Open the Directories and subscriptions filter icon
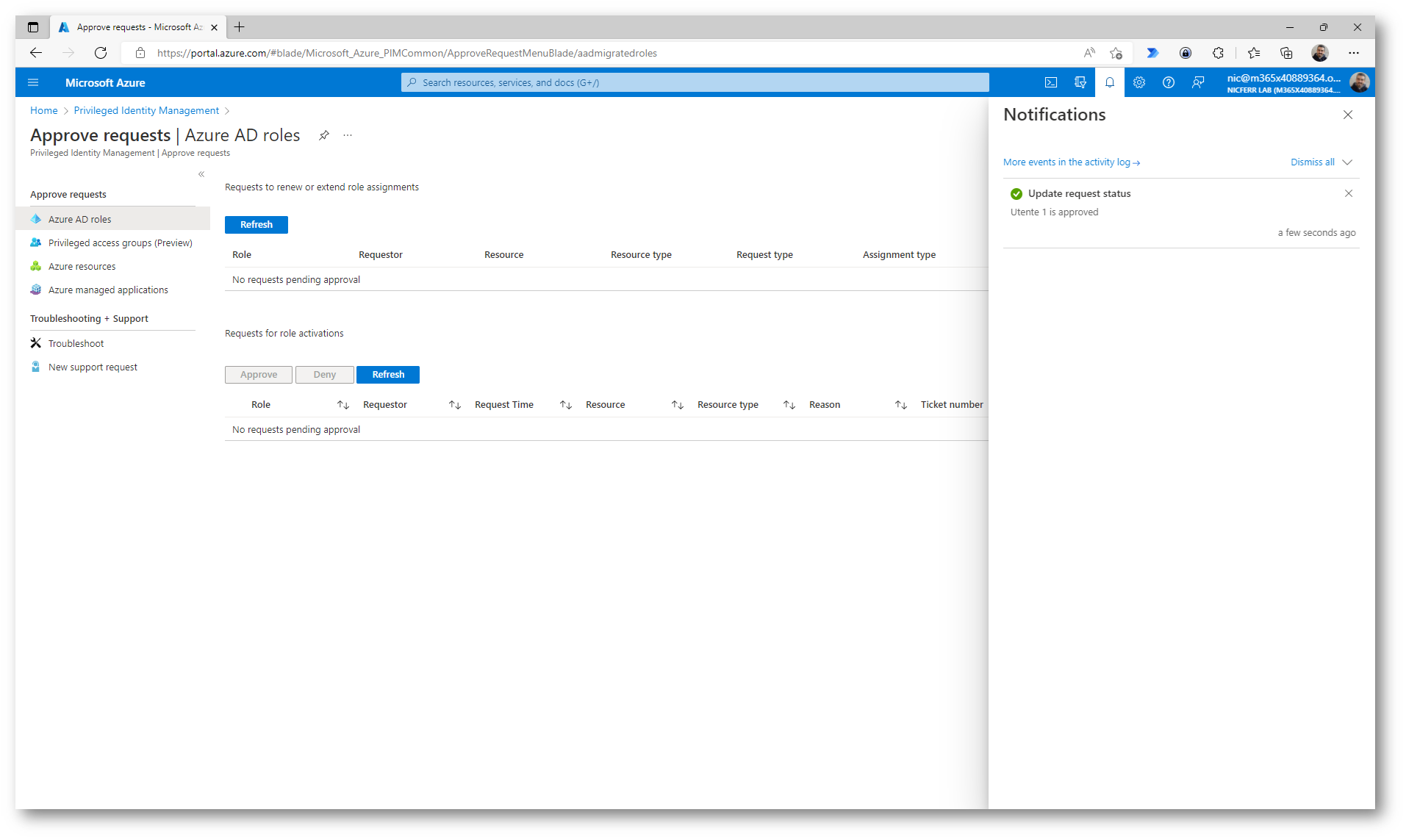This screenshot has width=1406, height=840. coord(1080,82)
